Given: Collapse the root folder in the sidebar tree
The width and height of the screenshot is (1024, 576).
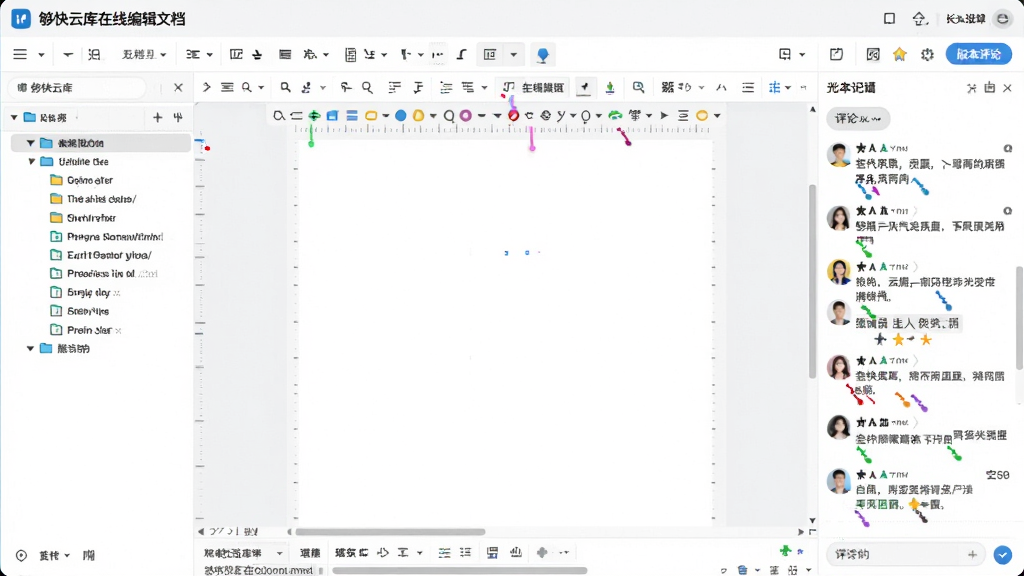Looking at the screenshot, I should (14, 118).
